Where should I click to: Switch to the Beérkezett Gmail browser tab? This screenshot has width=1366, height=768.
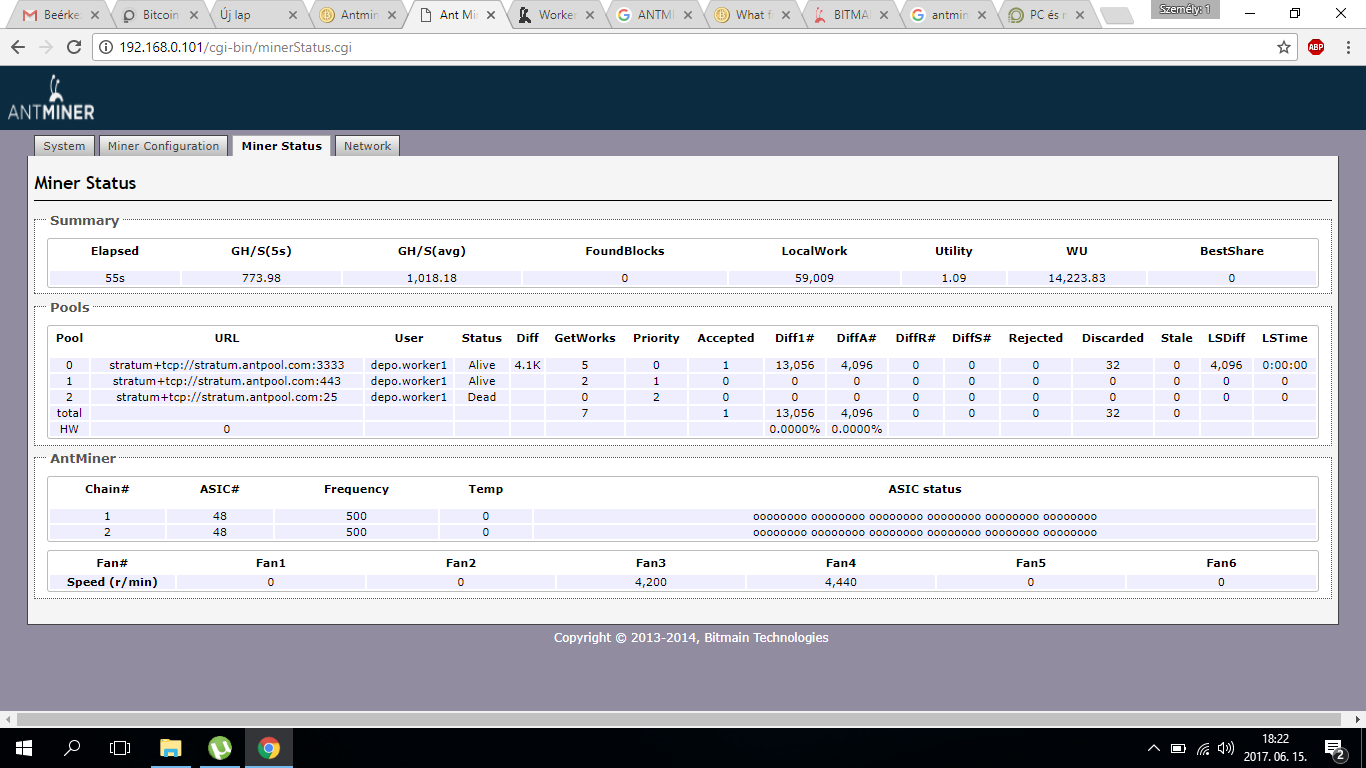(x=57, y=15)
